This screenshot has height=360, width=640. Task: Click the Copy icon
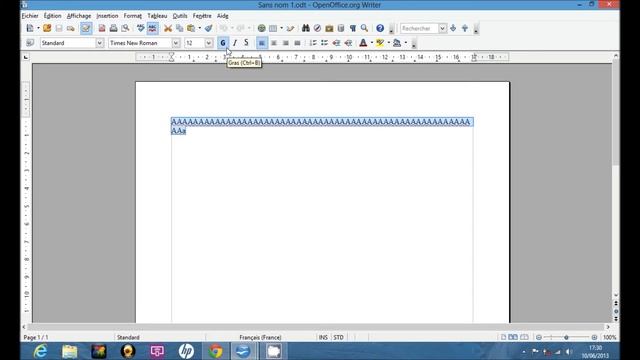coord(180,28)
